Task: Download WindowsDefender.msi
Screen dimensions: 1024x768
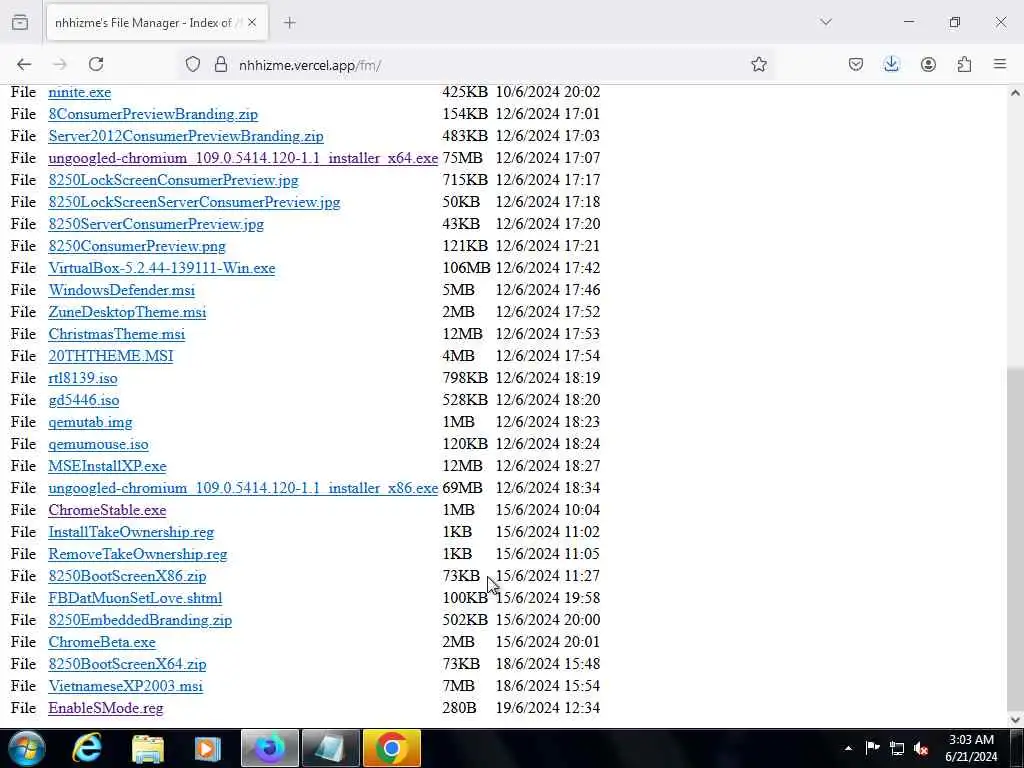Action: coord(121,290)
